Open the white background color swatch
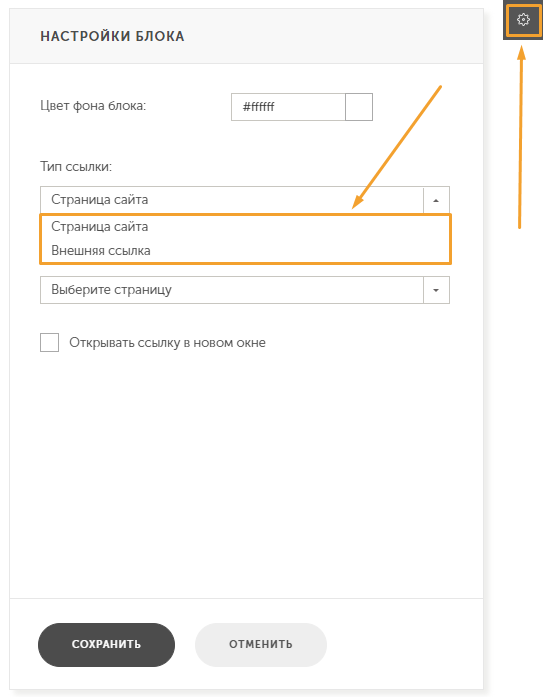Screen dimensions: 543x697 (359, 107)
